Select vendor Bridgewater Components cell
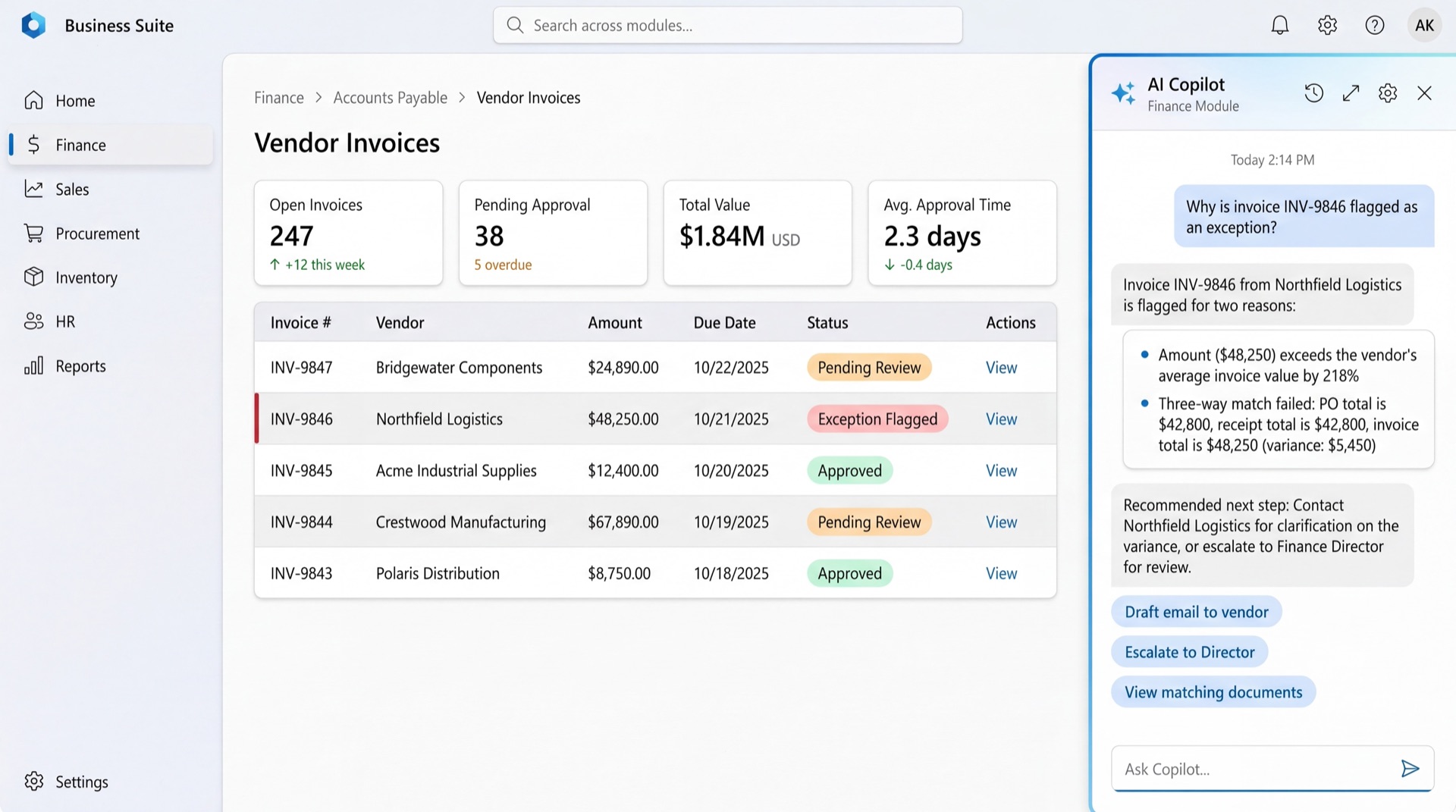Viewport: 1456px width, 812px height. pyautogui.click(x=459, y=368)
